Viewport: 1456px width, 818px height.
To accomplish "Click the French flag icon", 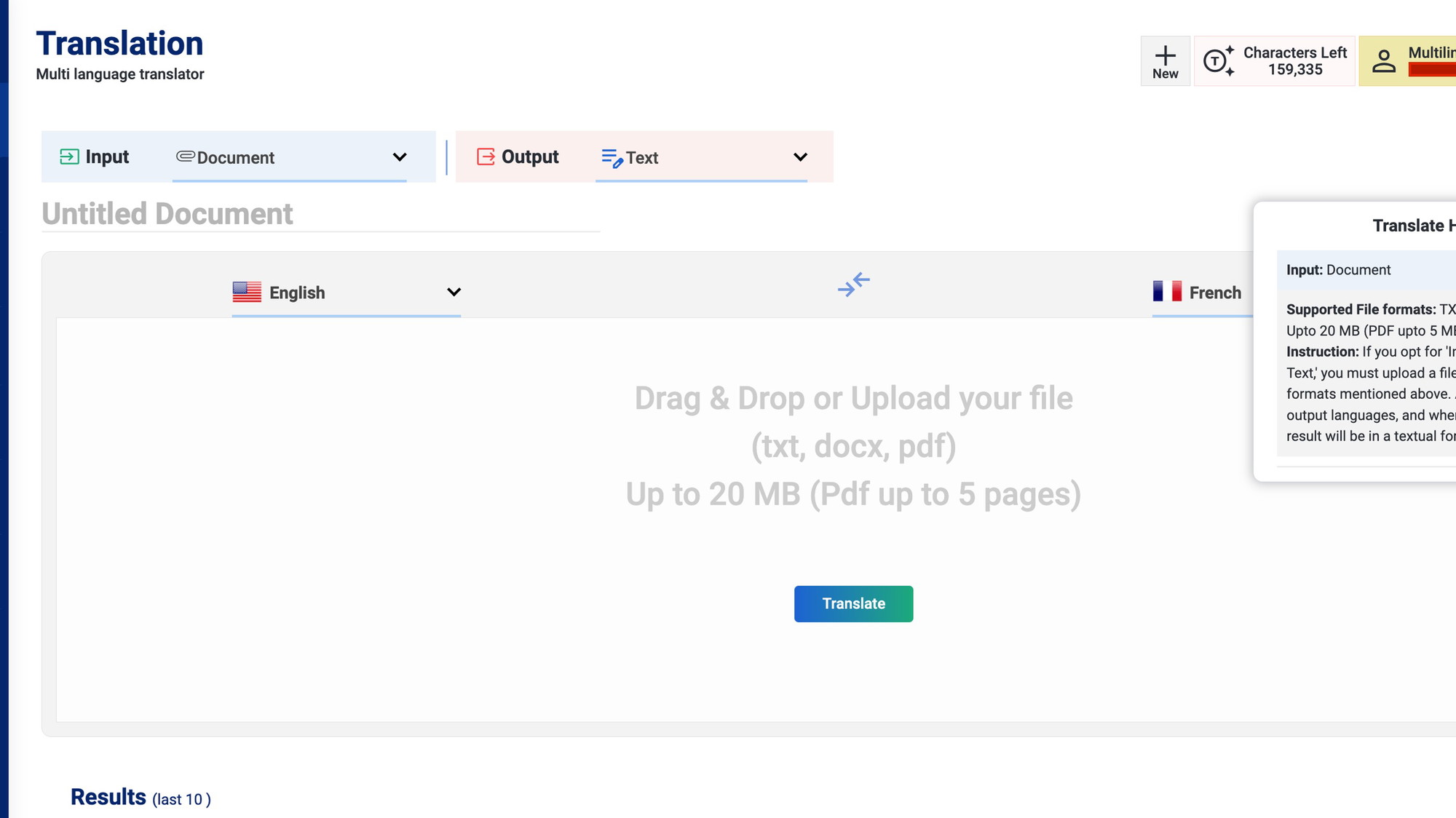I will coord(1167,291).
